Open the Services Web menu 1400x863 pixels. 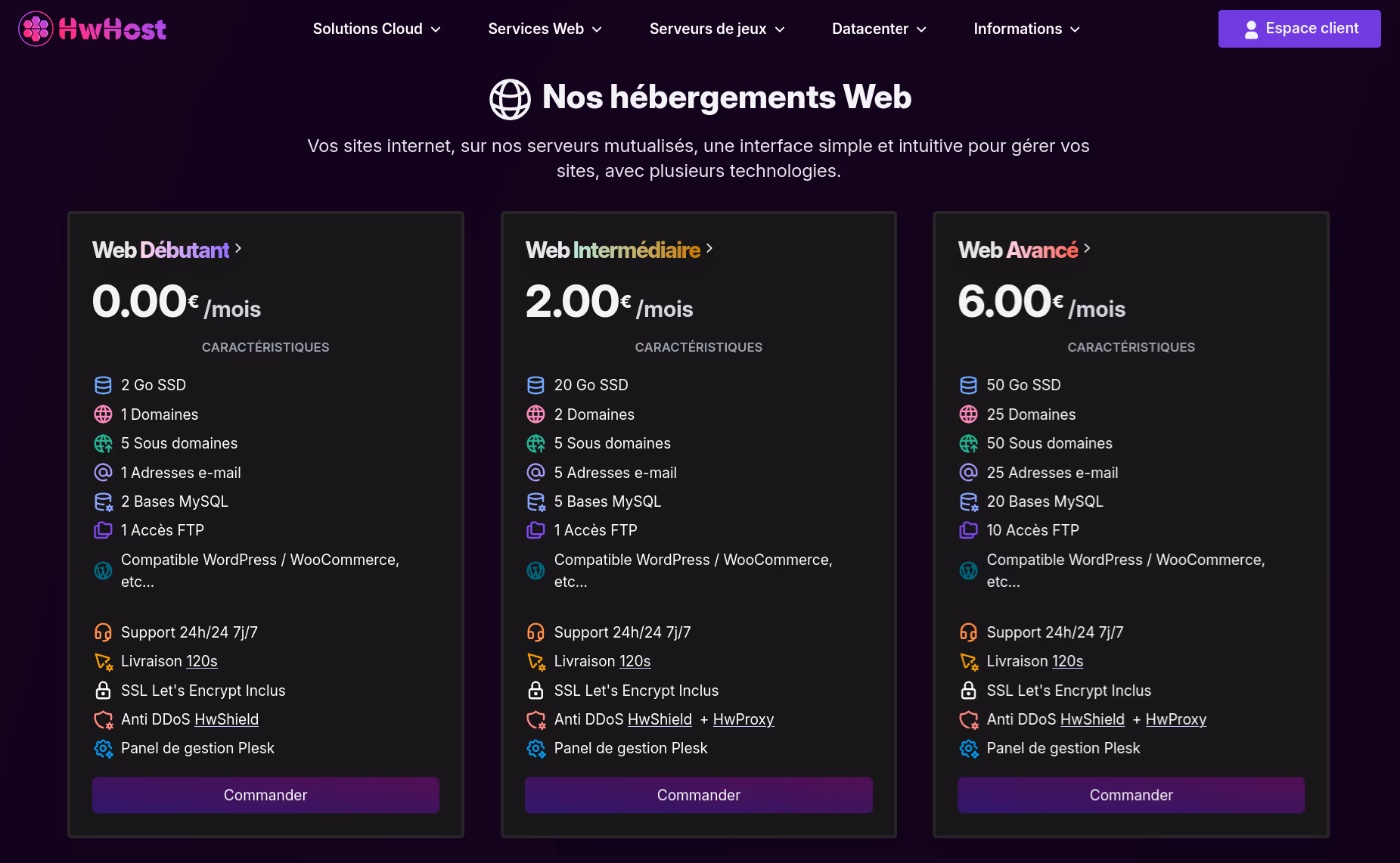[545, 29]
